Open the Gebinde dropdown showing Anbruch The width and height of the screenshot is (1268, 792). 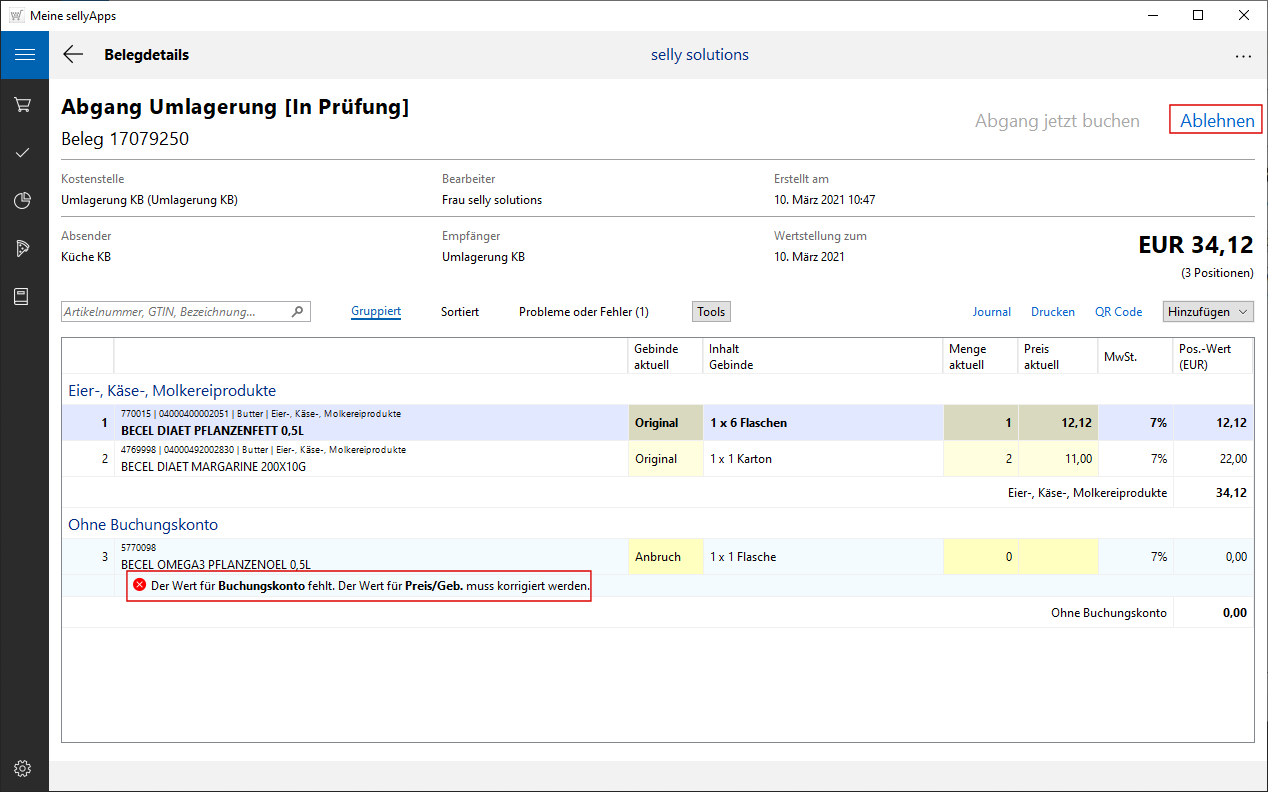665,557
